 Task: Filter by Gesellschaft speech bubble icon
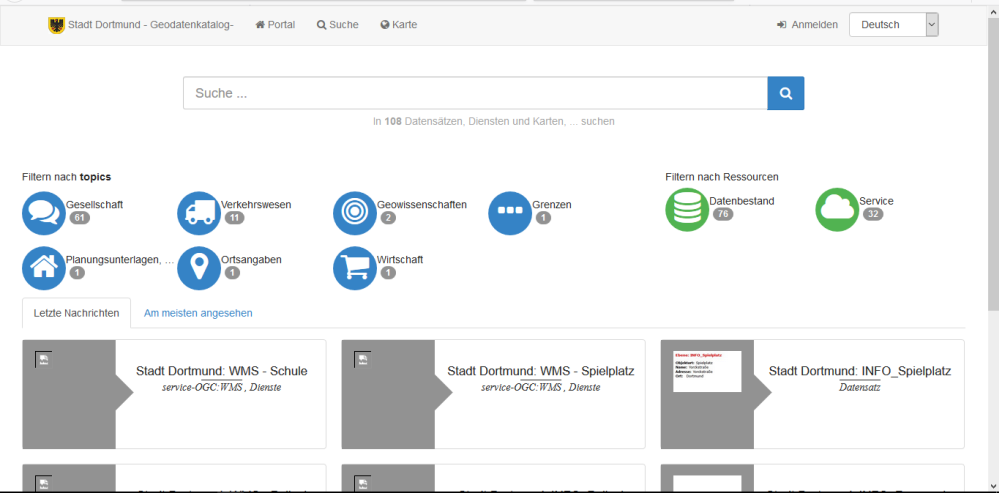[x=44, y=213]
